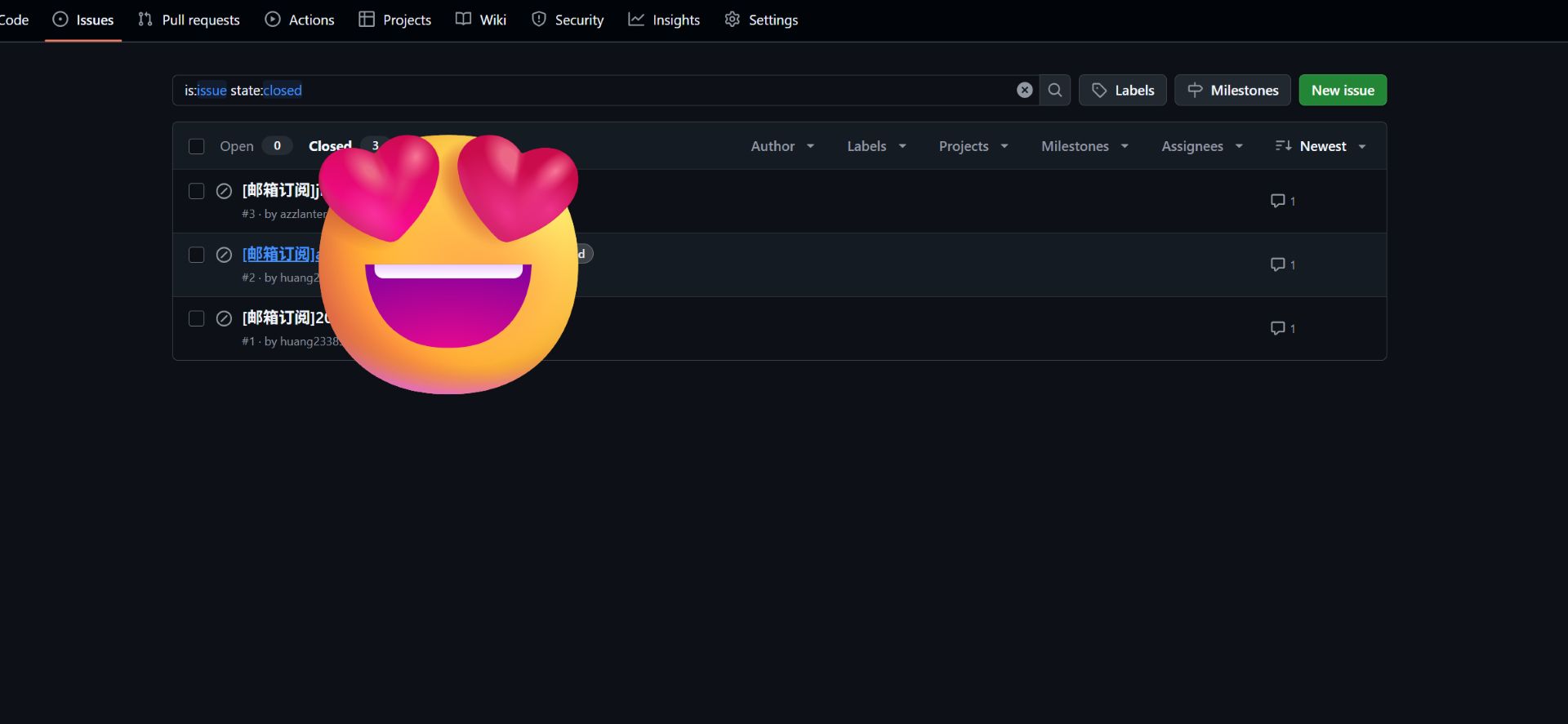Open the Newest sort dropdown
1568x724 pixels.
1321,146
